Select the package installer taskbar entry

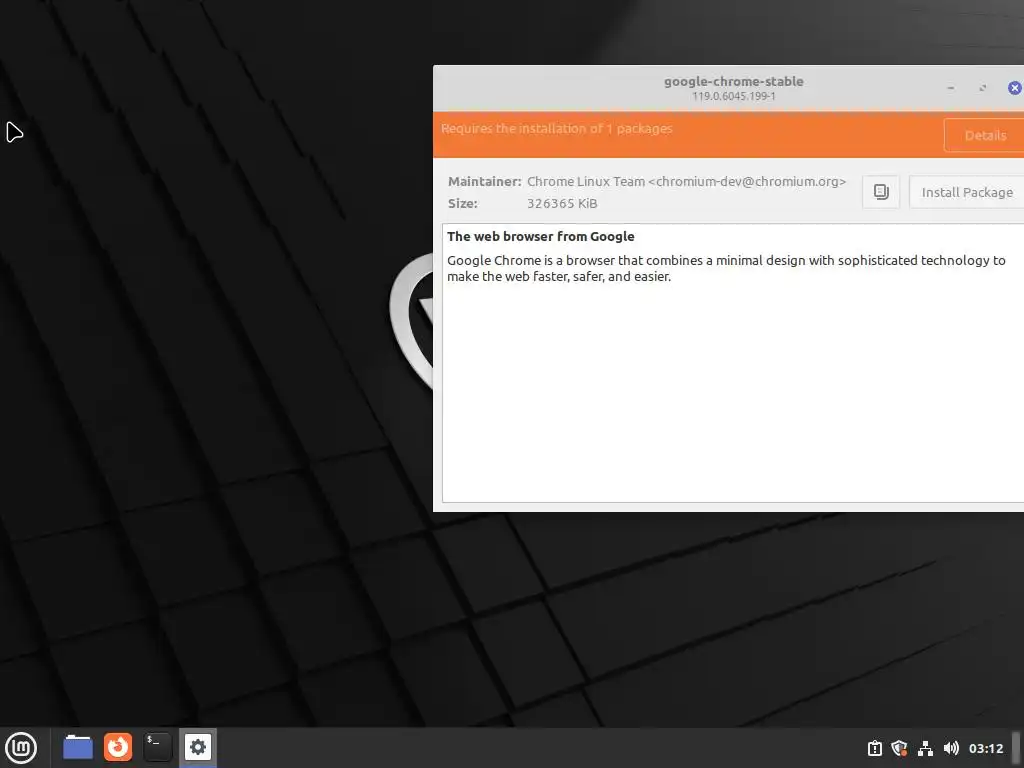click(x=198, y=747)
